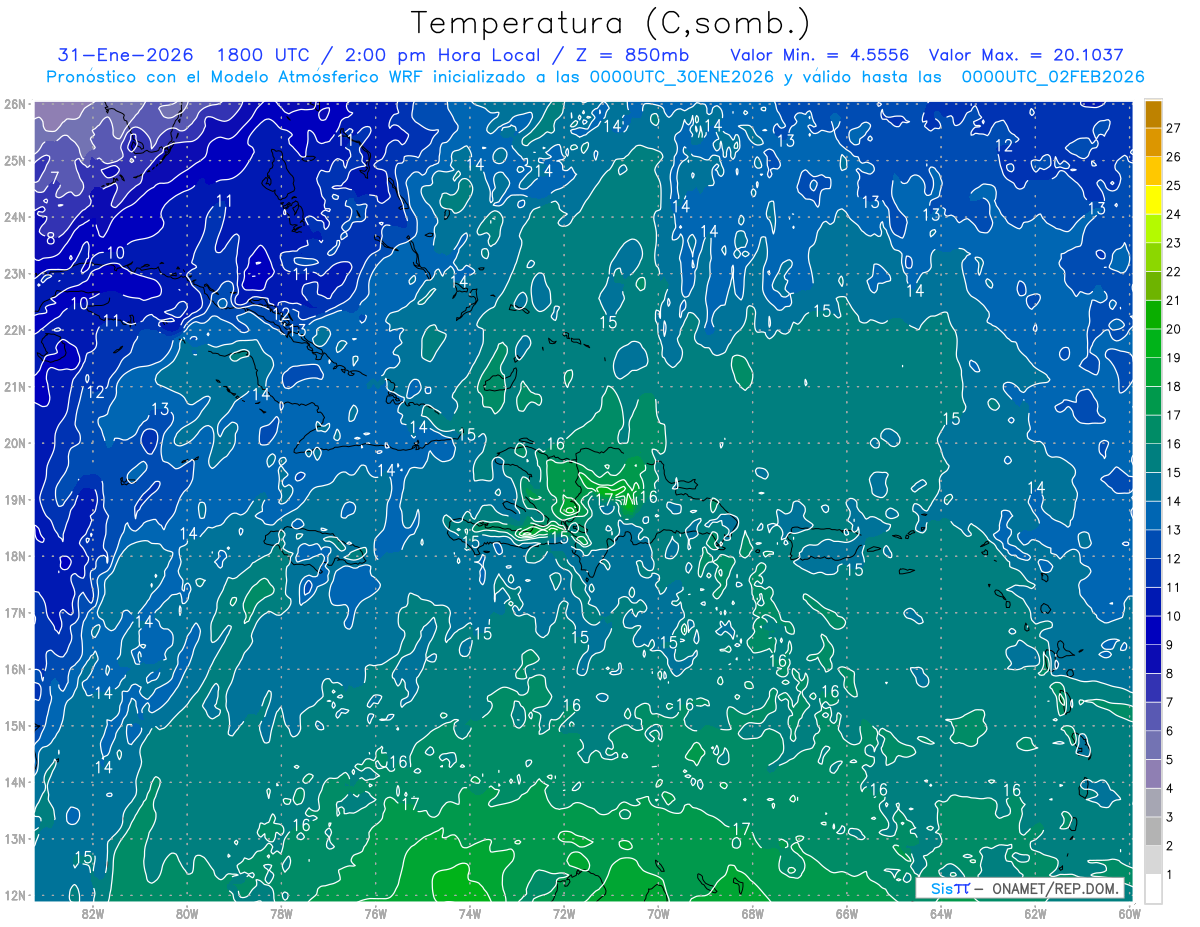This screenshot has width=1200, height=927.
Task: Click the 64W longitude axis label
Action: 941,912
